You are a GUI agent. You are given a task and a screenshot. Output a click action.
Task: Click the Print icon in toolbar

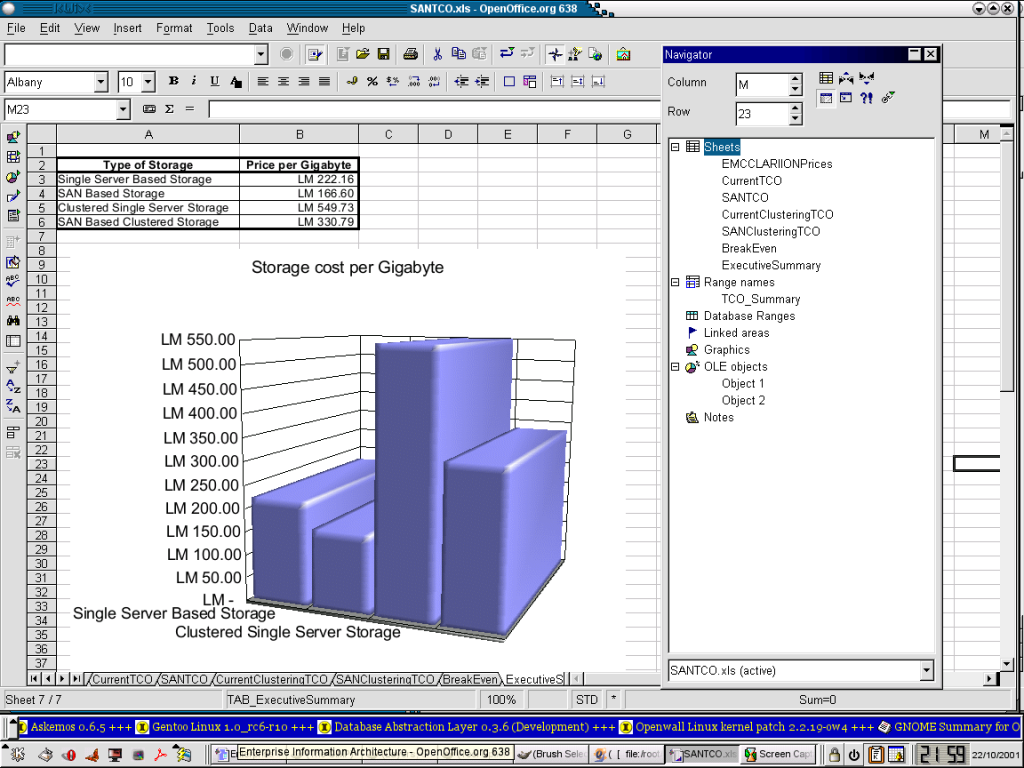tap(410, 54)
